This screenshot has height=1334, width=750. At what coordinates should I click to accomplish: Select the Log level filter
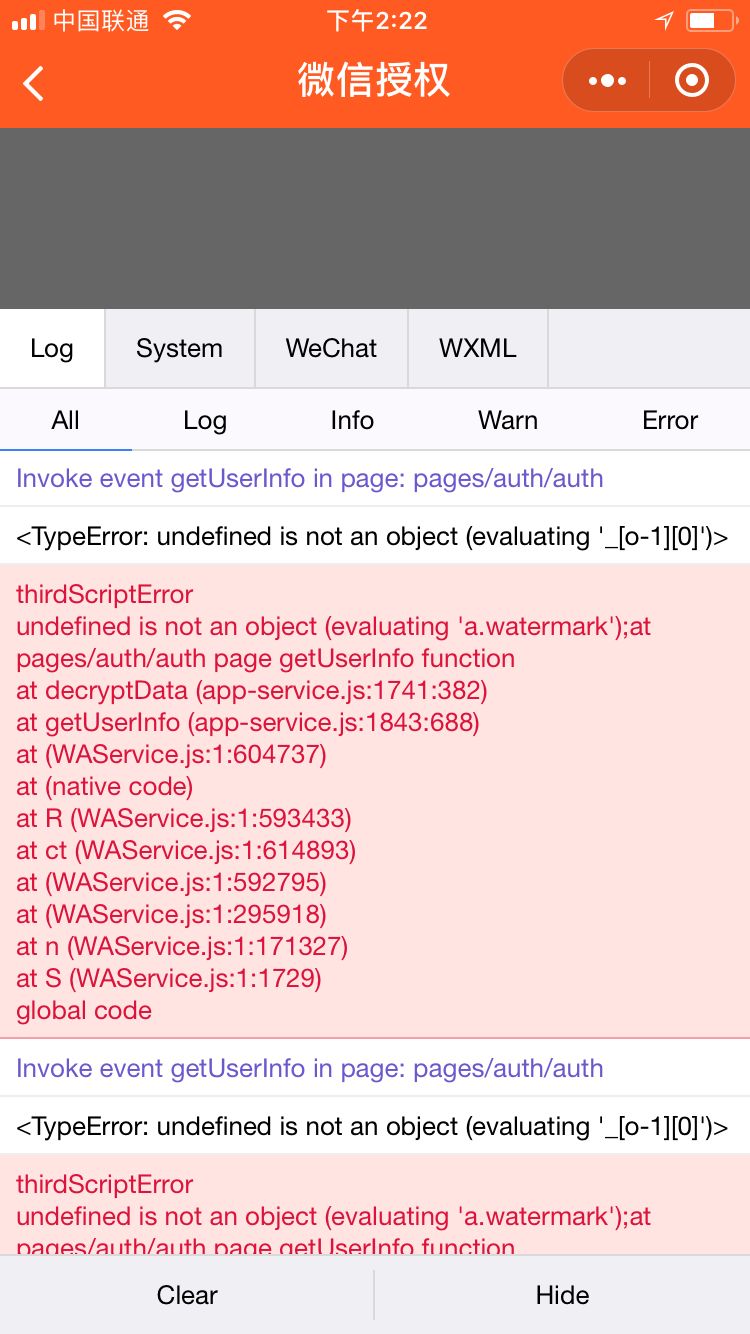point(205,420)
